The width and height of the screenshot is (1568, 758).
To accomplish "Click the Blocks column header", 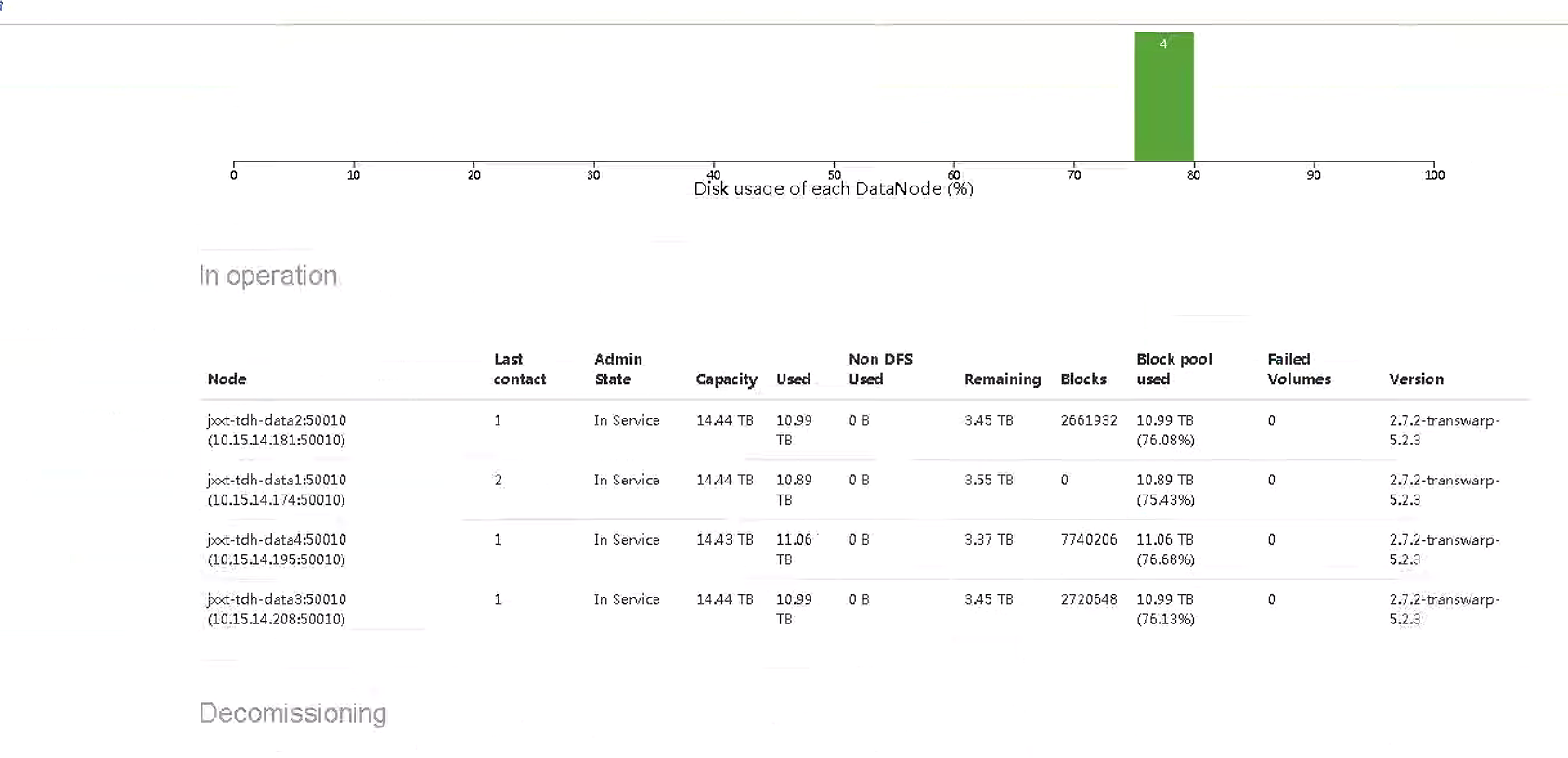I will (1082, 379).
